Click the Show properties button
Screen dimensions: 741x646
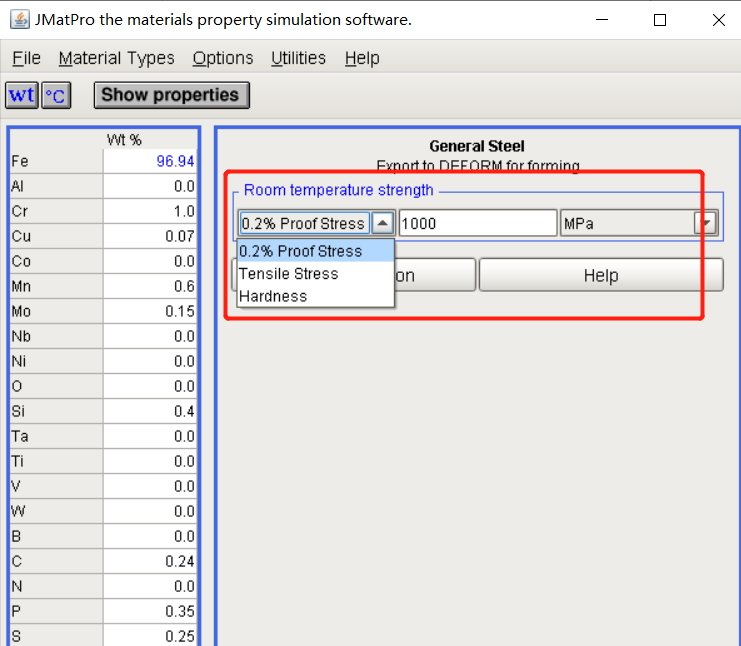pyautogui.click(x=171, y=95)
